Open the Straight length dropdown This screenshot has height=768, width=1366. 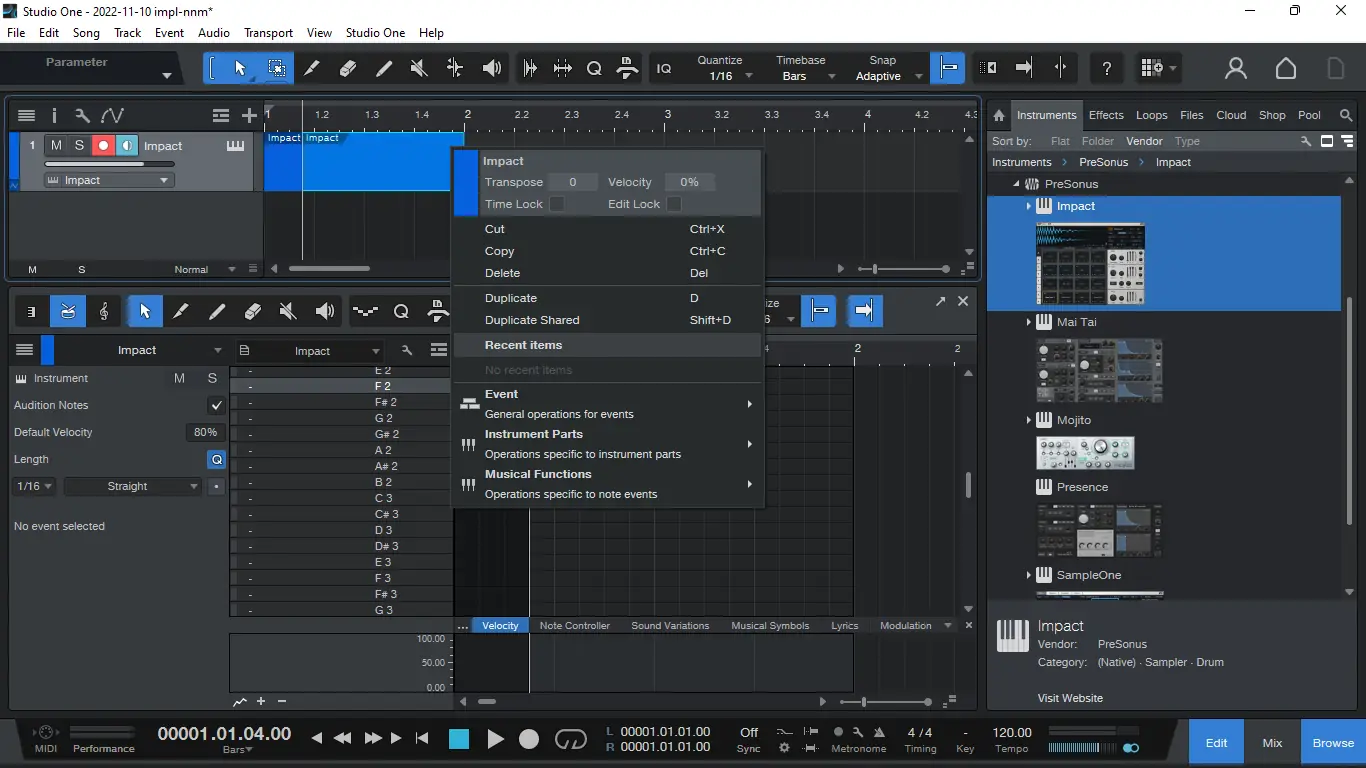click(x=133, y=486)
